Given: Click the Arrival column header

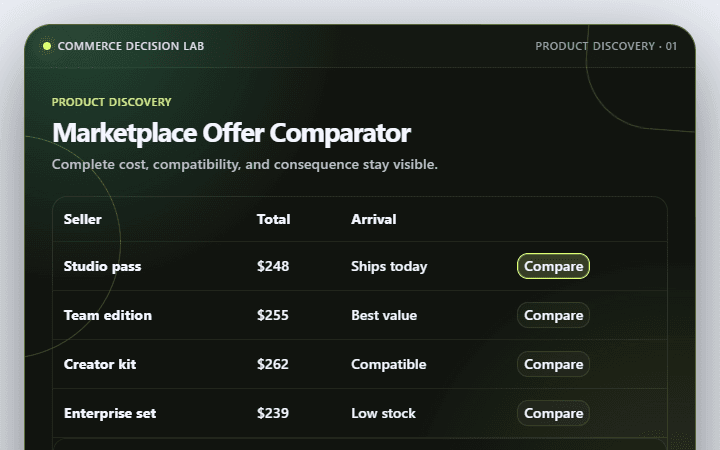Looking at the screenshot, I should [373, 219].
